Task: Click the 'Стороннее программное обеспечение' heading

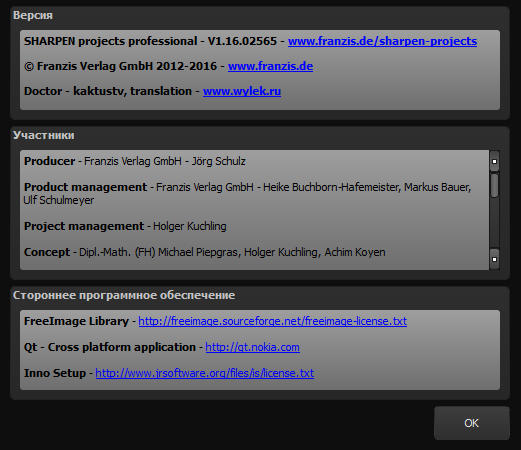Action: click(124, 295)
